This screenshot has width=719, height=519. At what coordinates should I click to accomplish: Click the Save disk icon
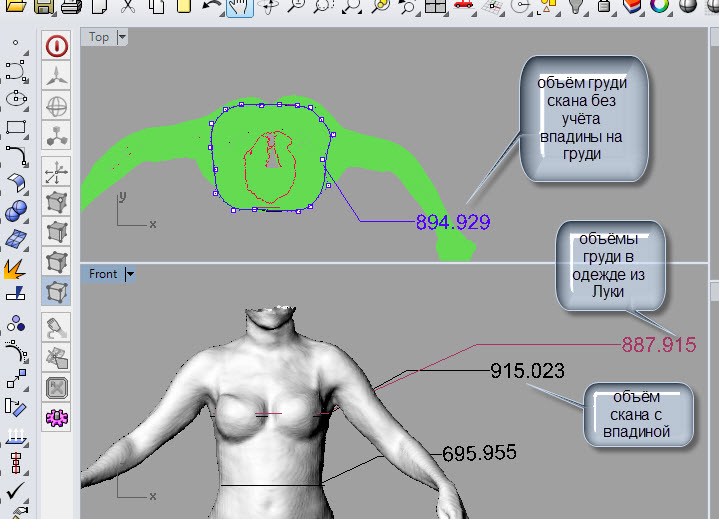pos(44,8)
